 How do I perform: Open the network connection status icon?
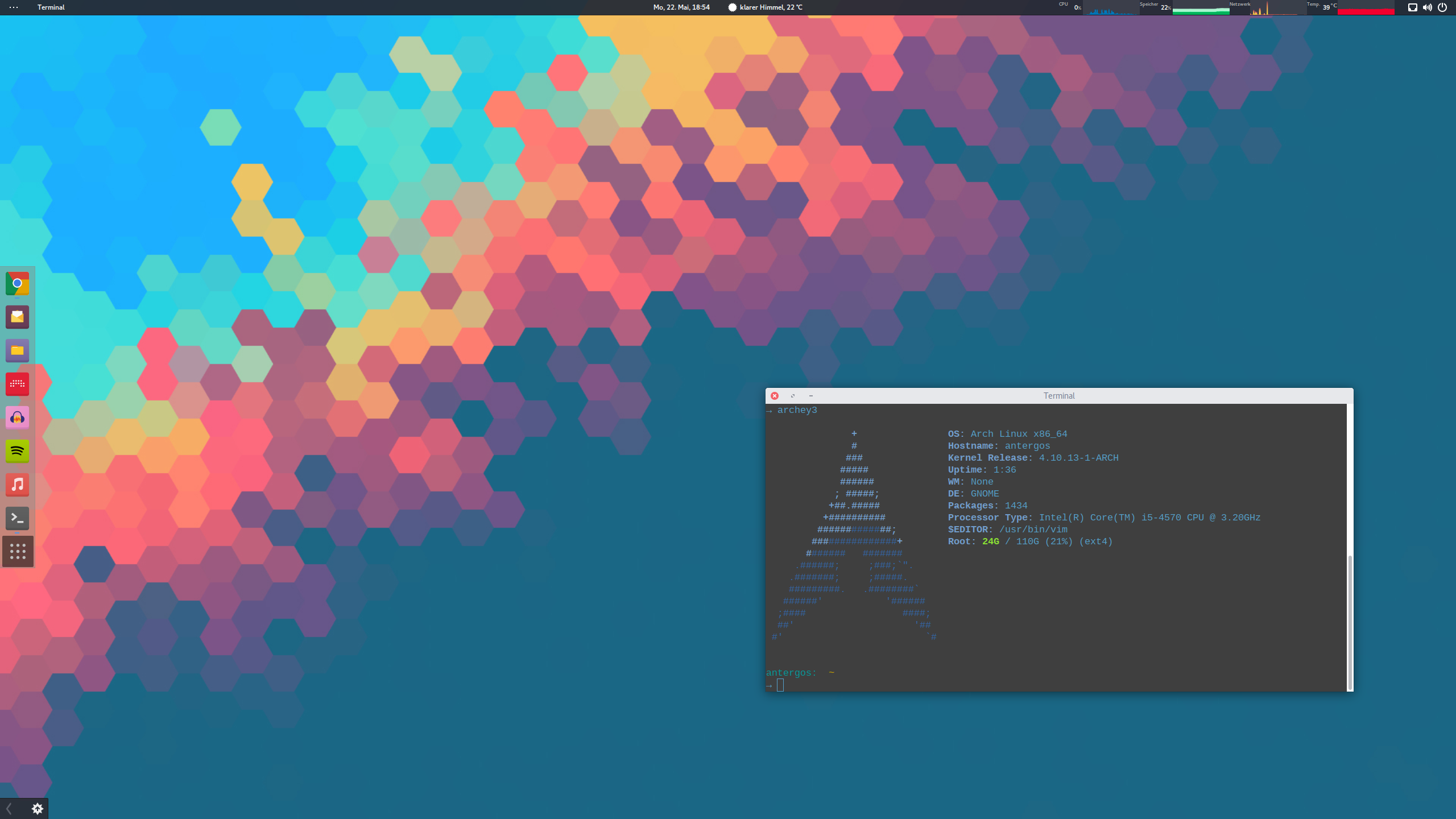[x=1412, y=7]
